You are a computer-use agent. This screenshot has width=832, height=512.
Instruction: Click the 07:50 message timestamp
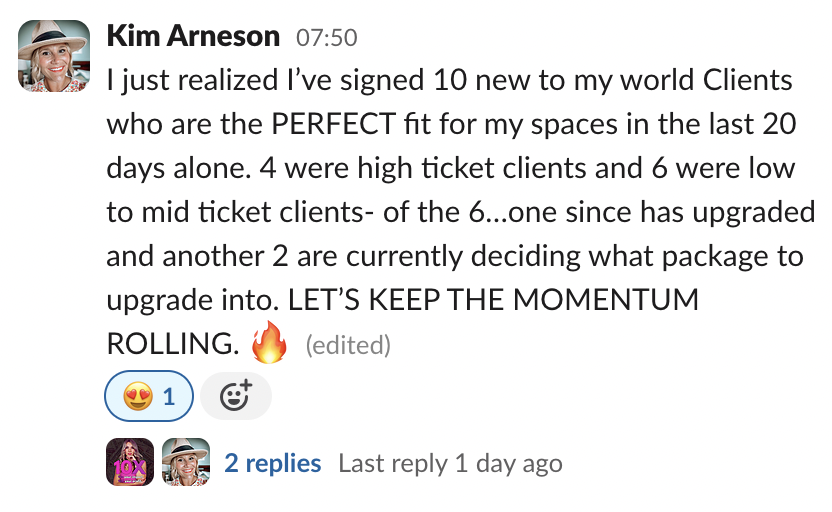point(326,39)
